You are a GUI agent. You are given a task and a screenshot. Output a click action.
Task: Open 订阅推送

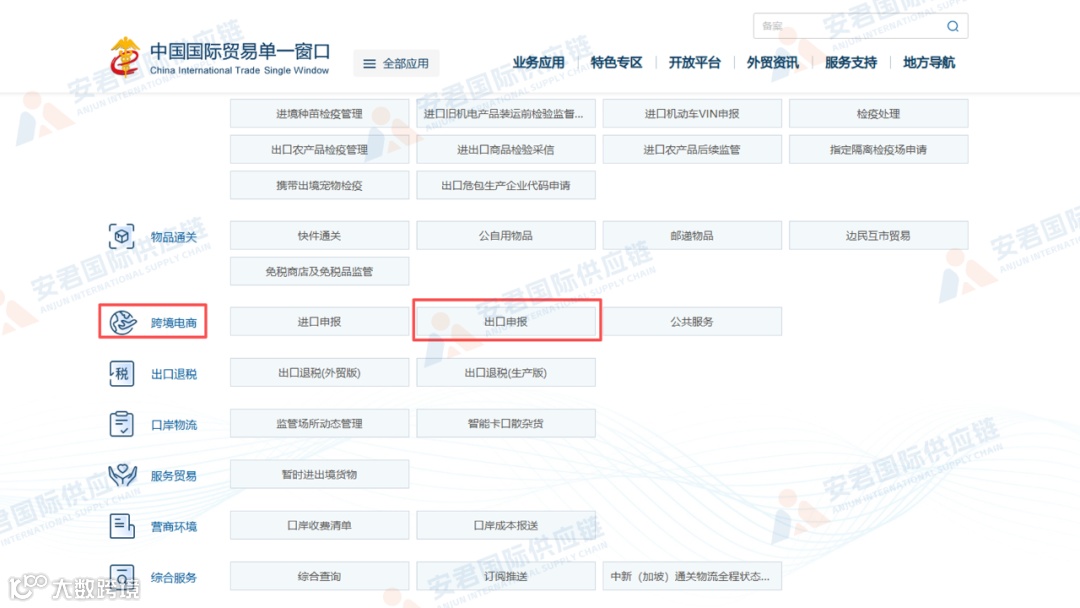pos(506,576)
